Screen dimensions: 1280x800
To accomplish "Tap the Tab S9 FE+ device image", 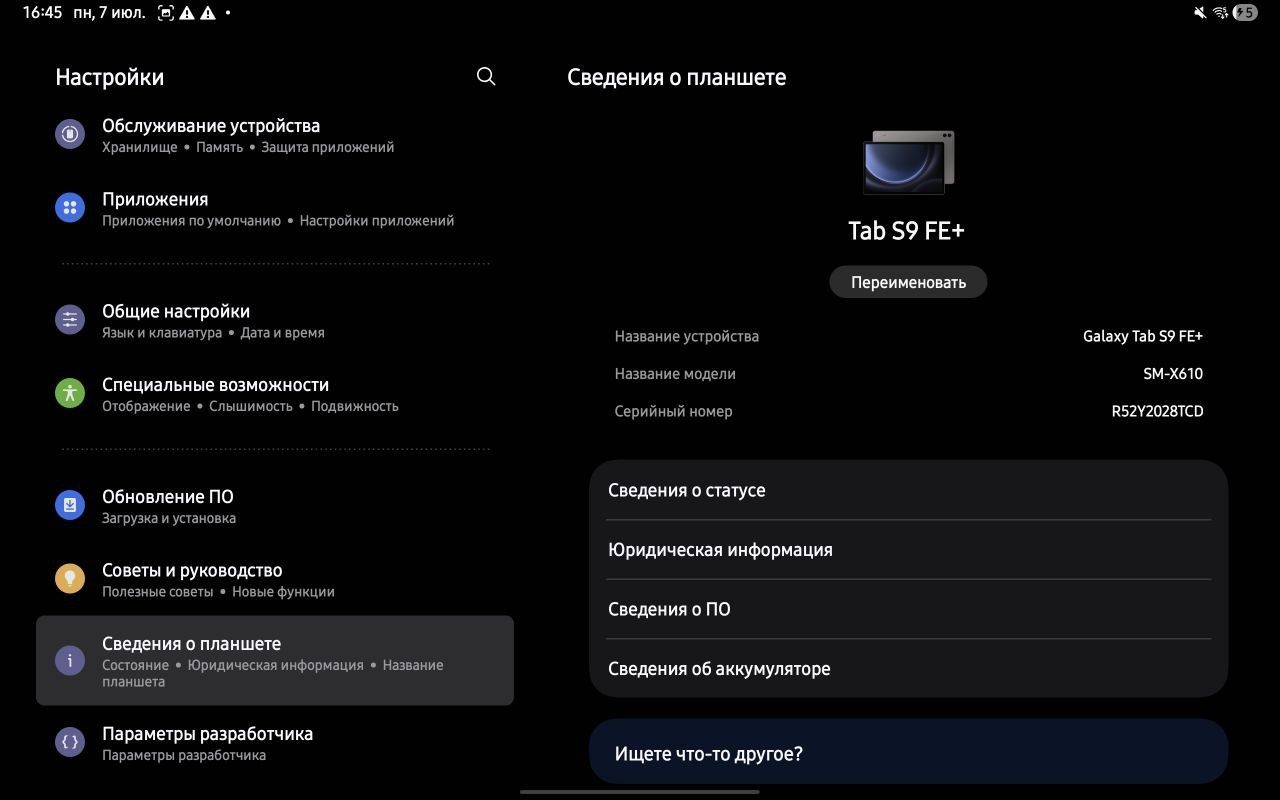I will pos(908,162).
